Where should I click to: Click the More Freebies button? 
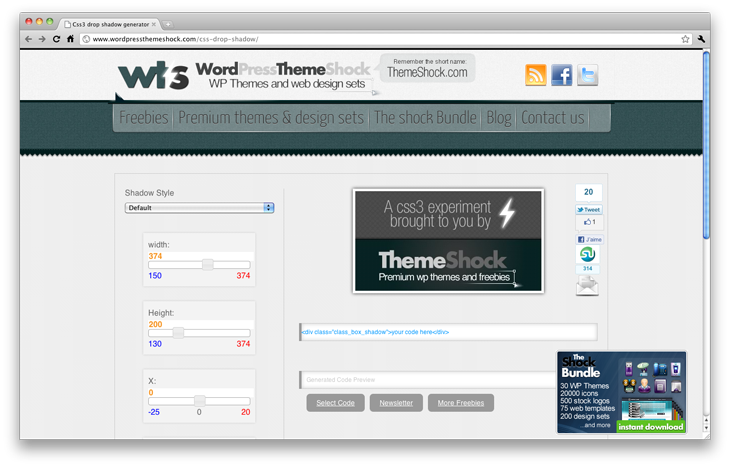pyautogui.click(x=460, y=403)
